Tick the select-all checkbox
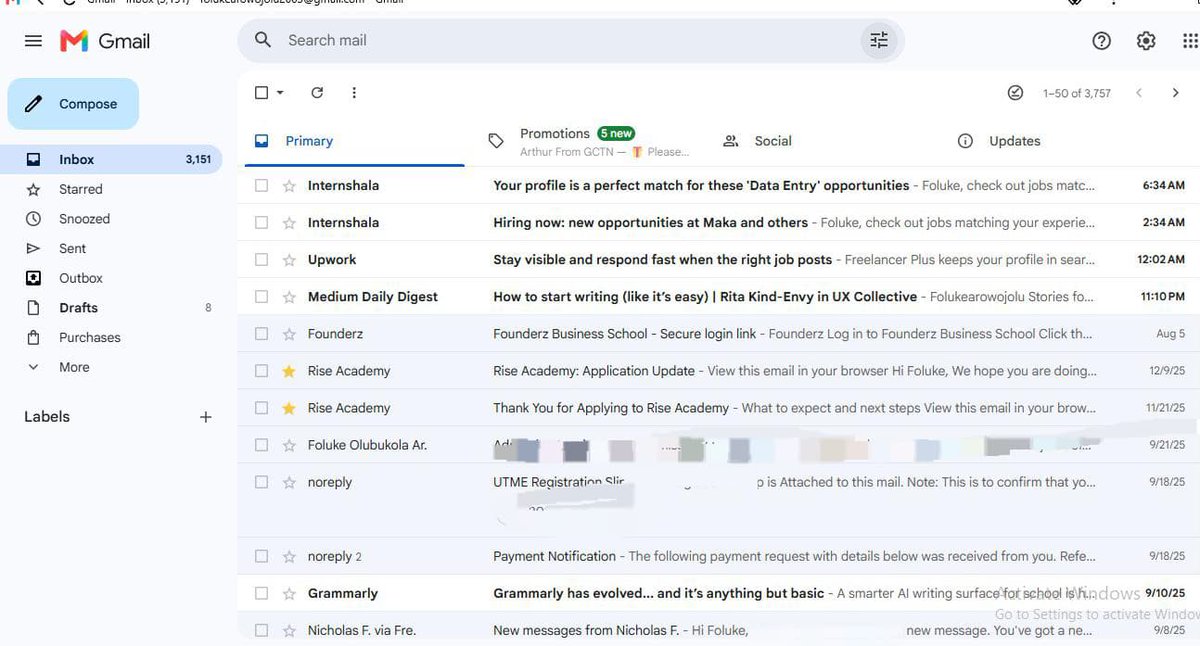The image size is (1200, 646). (261, 93)
